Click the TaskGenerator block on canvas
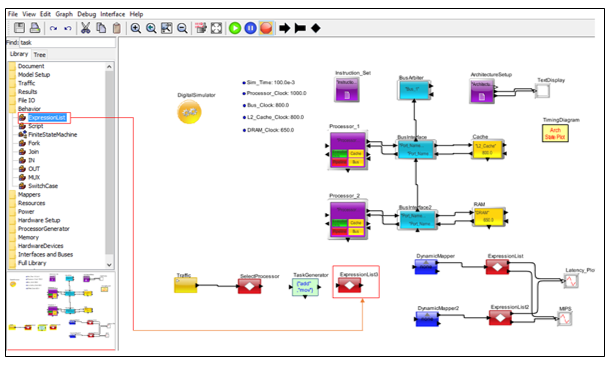This screenshot has height=365, width=613. tap(305, 287)
